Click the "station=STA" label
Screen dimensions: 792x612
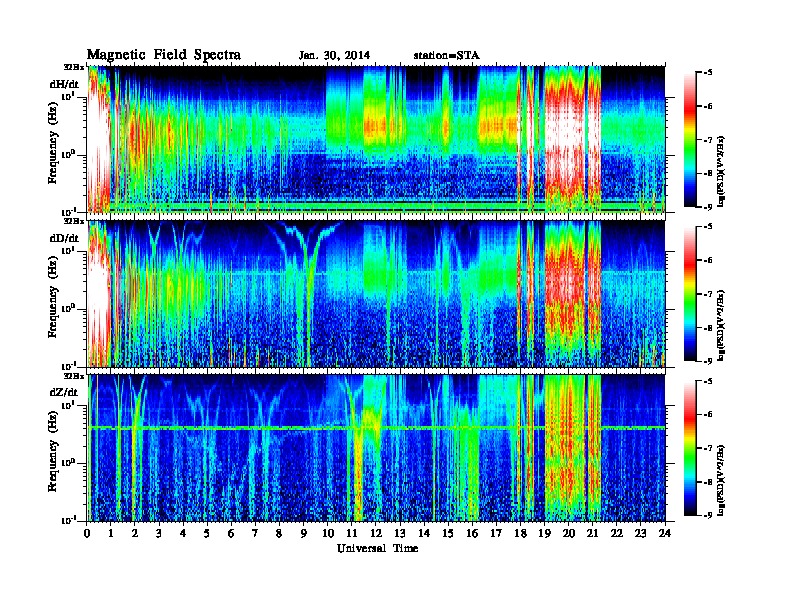coord(446,56)
